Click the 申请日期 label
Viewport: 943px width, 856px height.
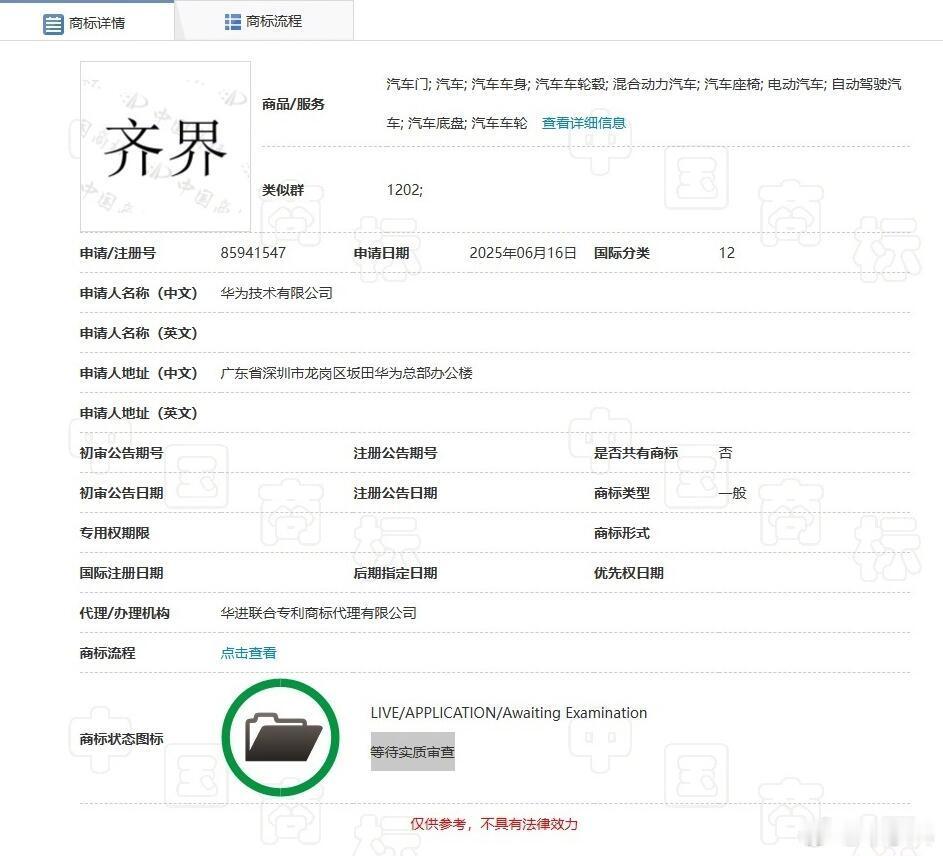click(381, 253)
